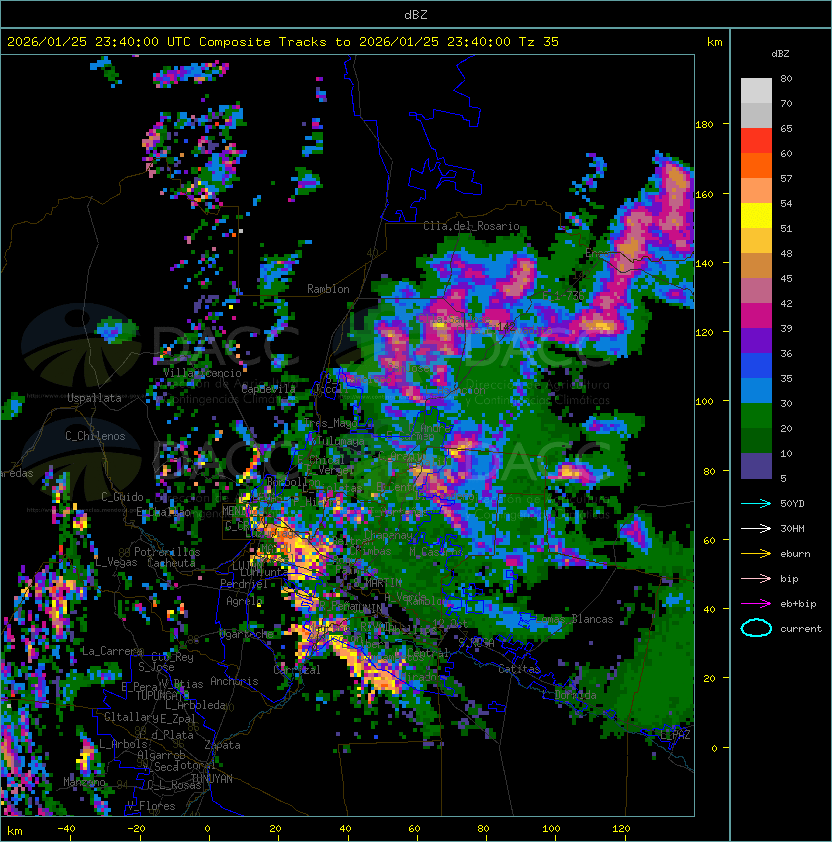Click the 'L_Dormida' map label

point(569,695)
